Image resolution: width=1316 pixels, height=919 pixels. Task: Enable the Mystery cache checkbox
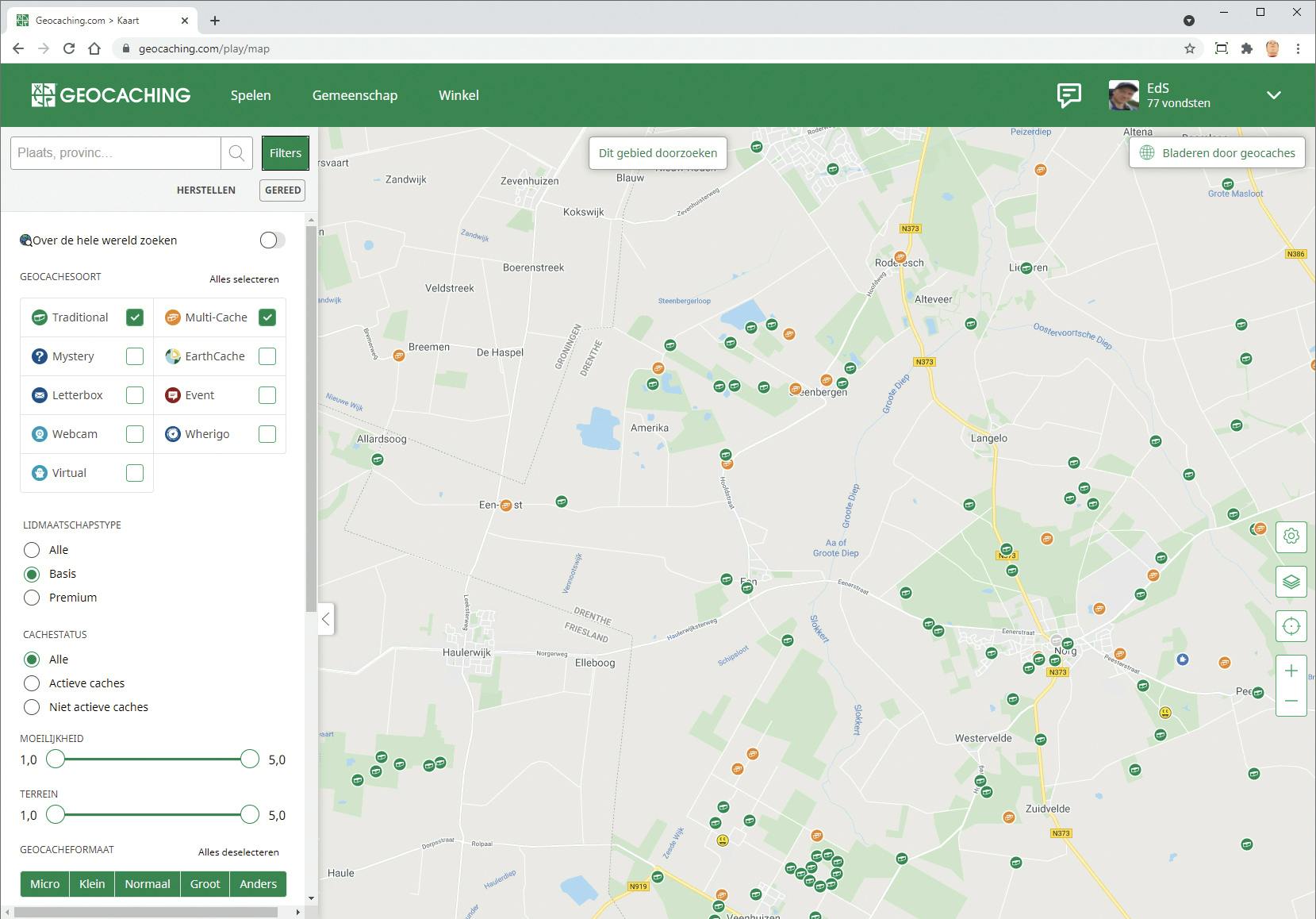pyautogui.click(x=135, y=356)
